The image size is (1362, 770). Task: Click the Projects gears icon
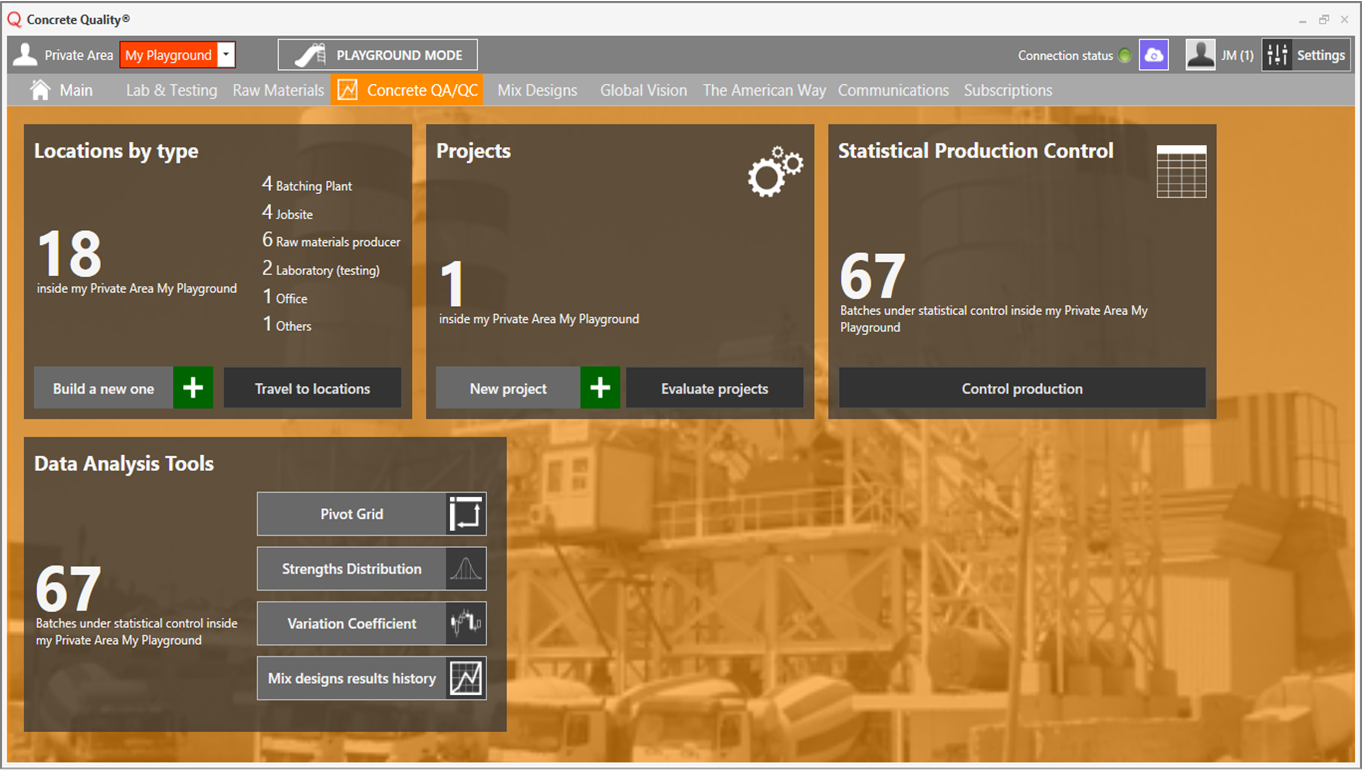pos(775,172)
